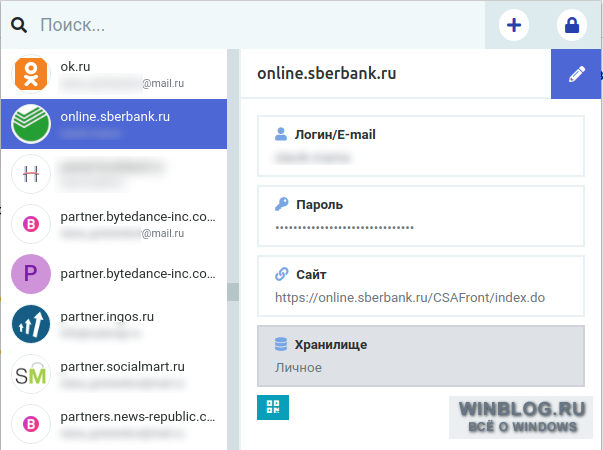Click the pink B icon beside partners.news-republic.c...
This screenshot has height=450, width=603.
click(x=31, y=424)
